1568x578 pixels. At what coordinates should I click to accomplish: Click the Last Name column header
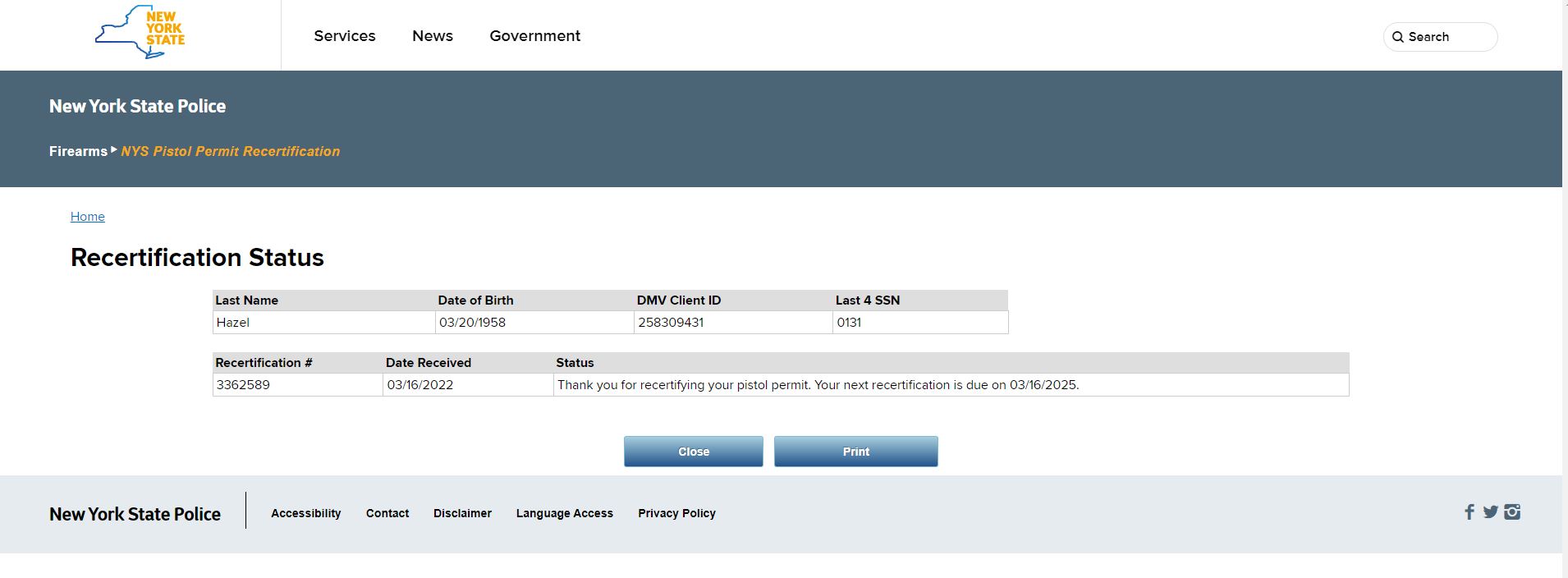pos(247,300)
